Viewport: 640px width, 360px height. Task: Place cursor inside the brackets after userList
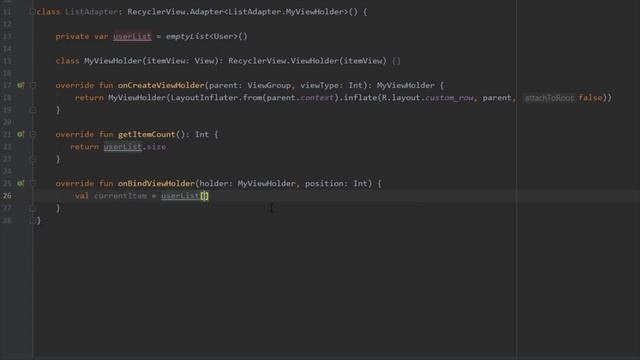204,196
